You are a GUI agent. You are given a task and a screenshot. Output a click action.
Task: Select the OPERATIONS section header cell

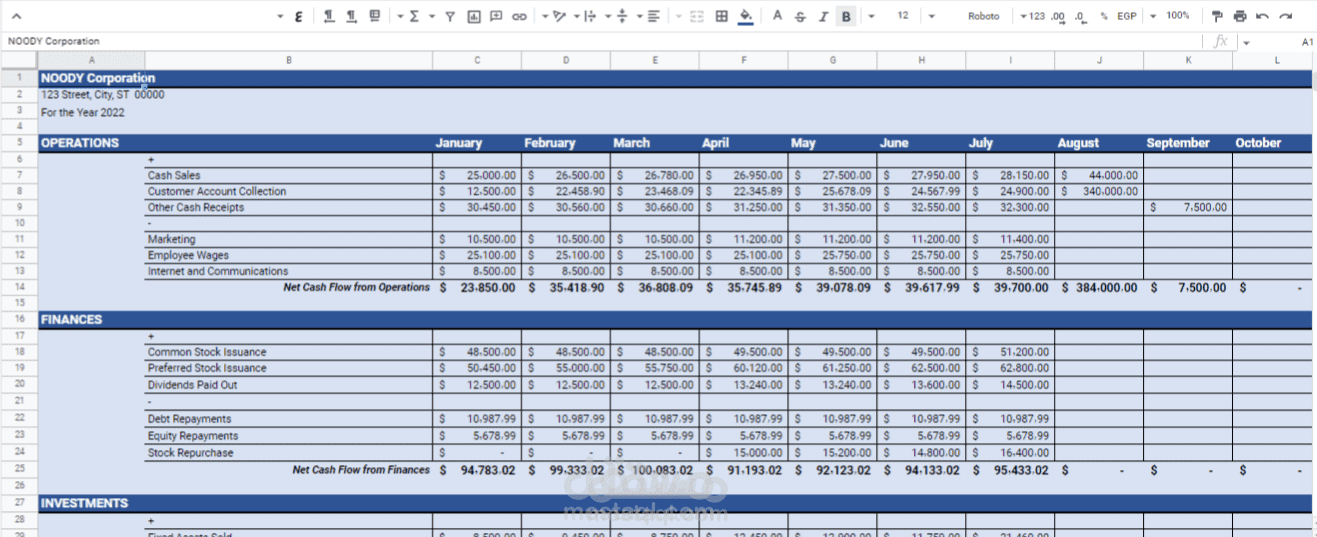tap(91, 143)
